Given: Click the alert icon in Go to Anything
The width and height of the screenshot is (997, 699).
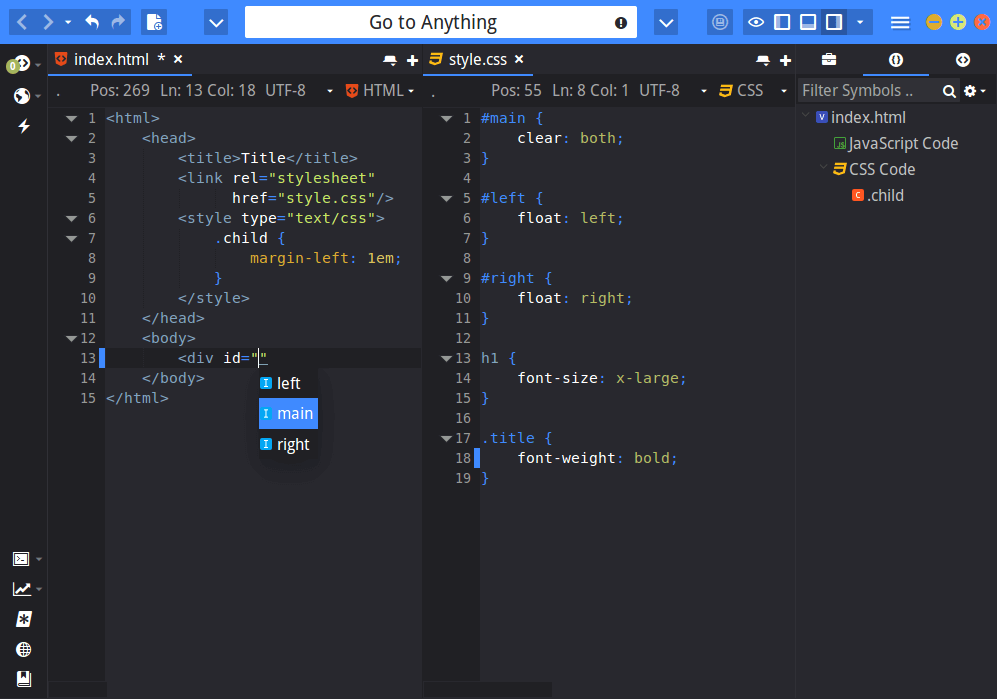Looking at the screenshot, I should point(621,23).
